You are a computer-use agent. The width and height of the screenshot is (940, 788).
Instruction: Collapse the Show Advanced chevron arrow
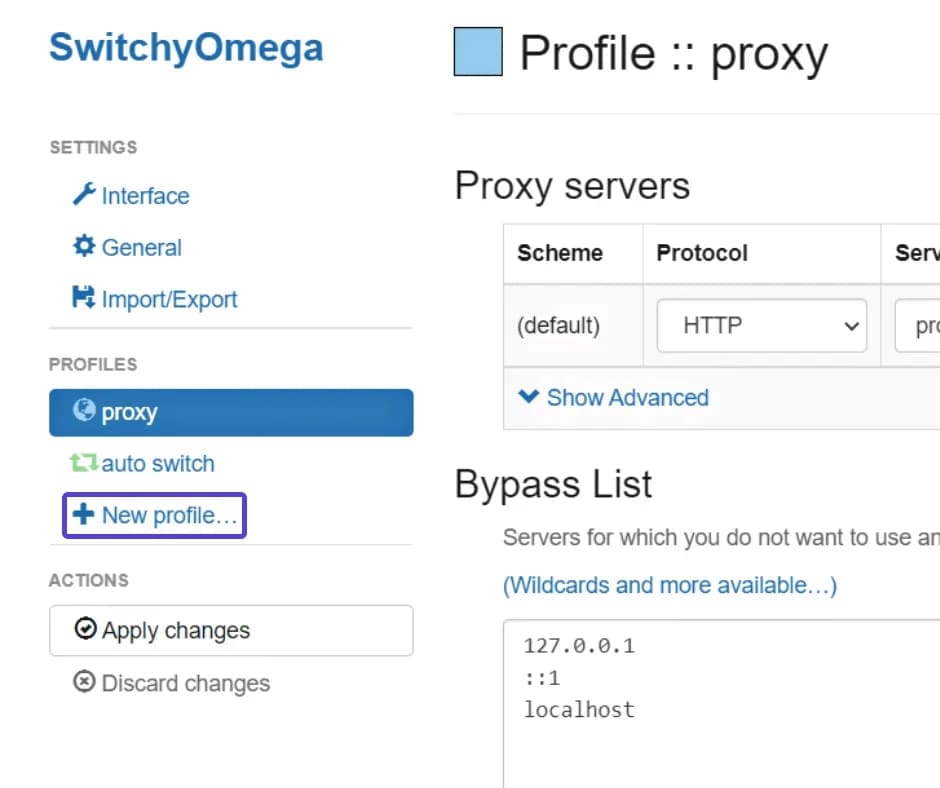529,397
